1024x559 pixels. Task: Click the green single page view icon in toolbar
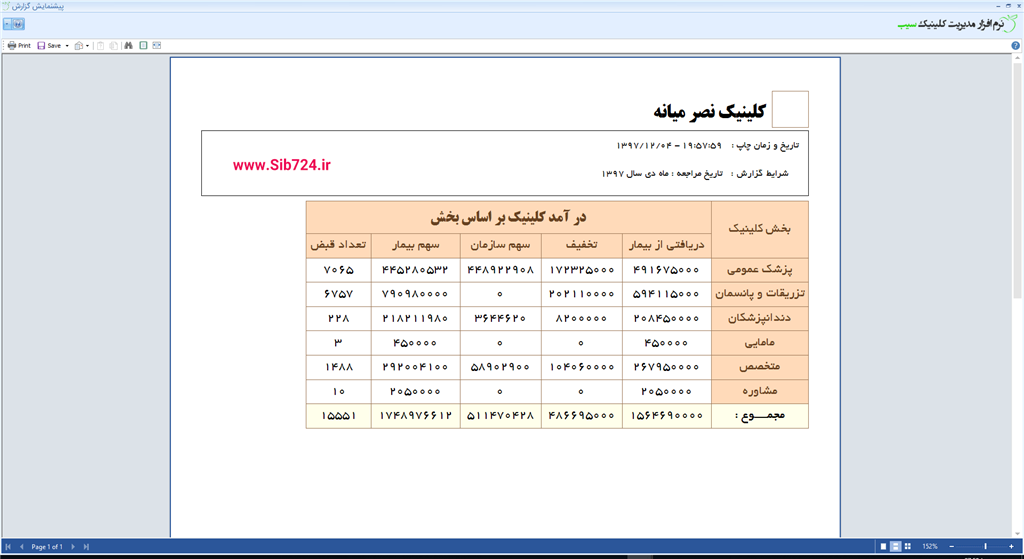click(143, 46)
